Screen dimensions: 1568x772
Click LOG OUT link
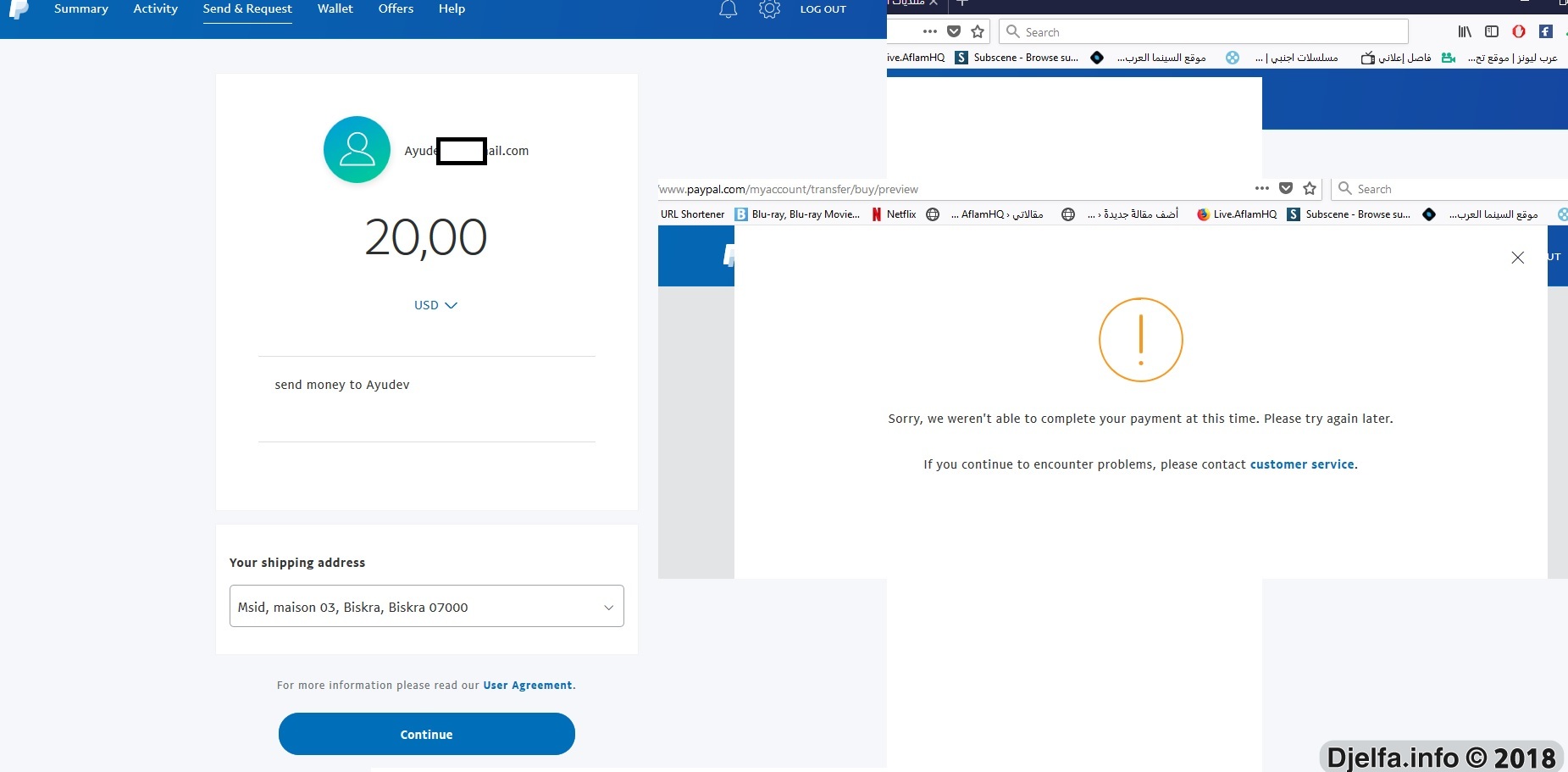tap(823, 9)
